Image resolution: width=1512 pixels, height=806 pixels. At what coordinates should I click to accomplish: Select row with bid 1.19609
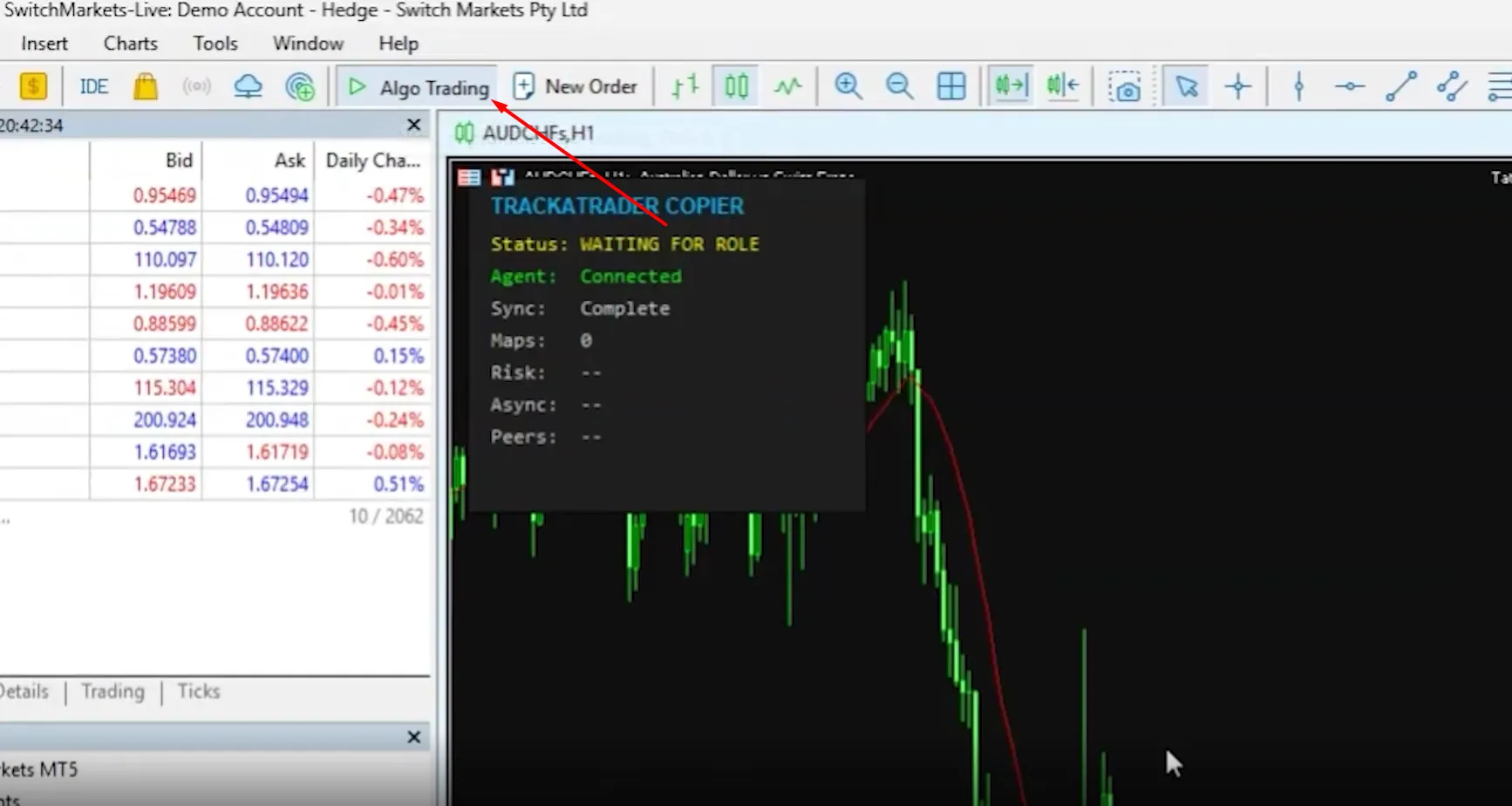coord(215,292)
